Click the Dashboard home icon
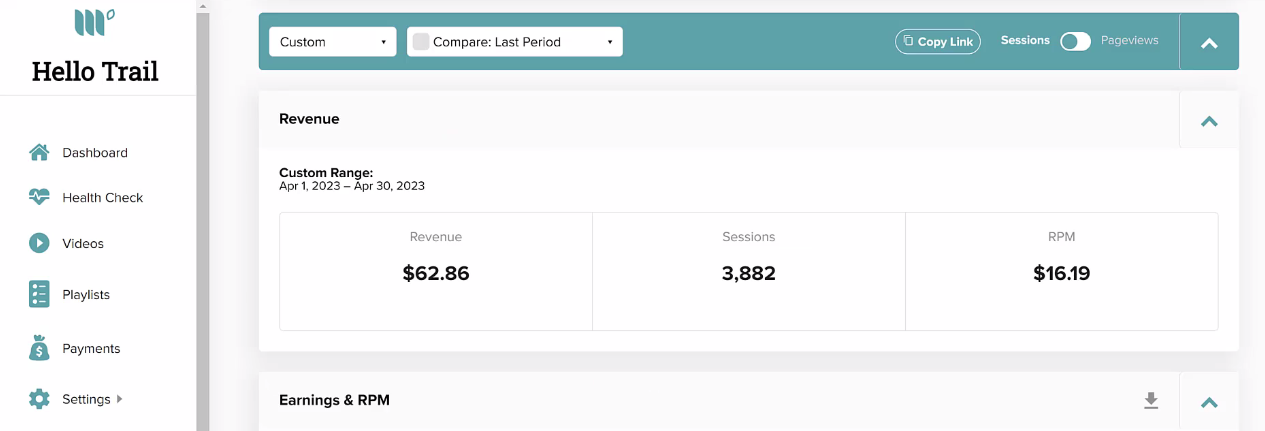The image size is (1265, 431). (39, 153)
